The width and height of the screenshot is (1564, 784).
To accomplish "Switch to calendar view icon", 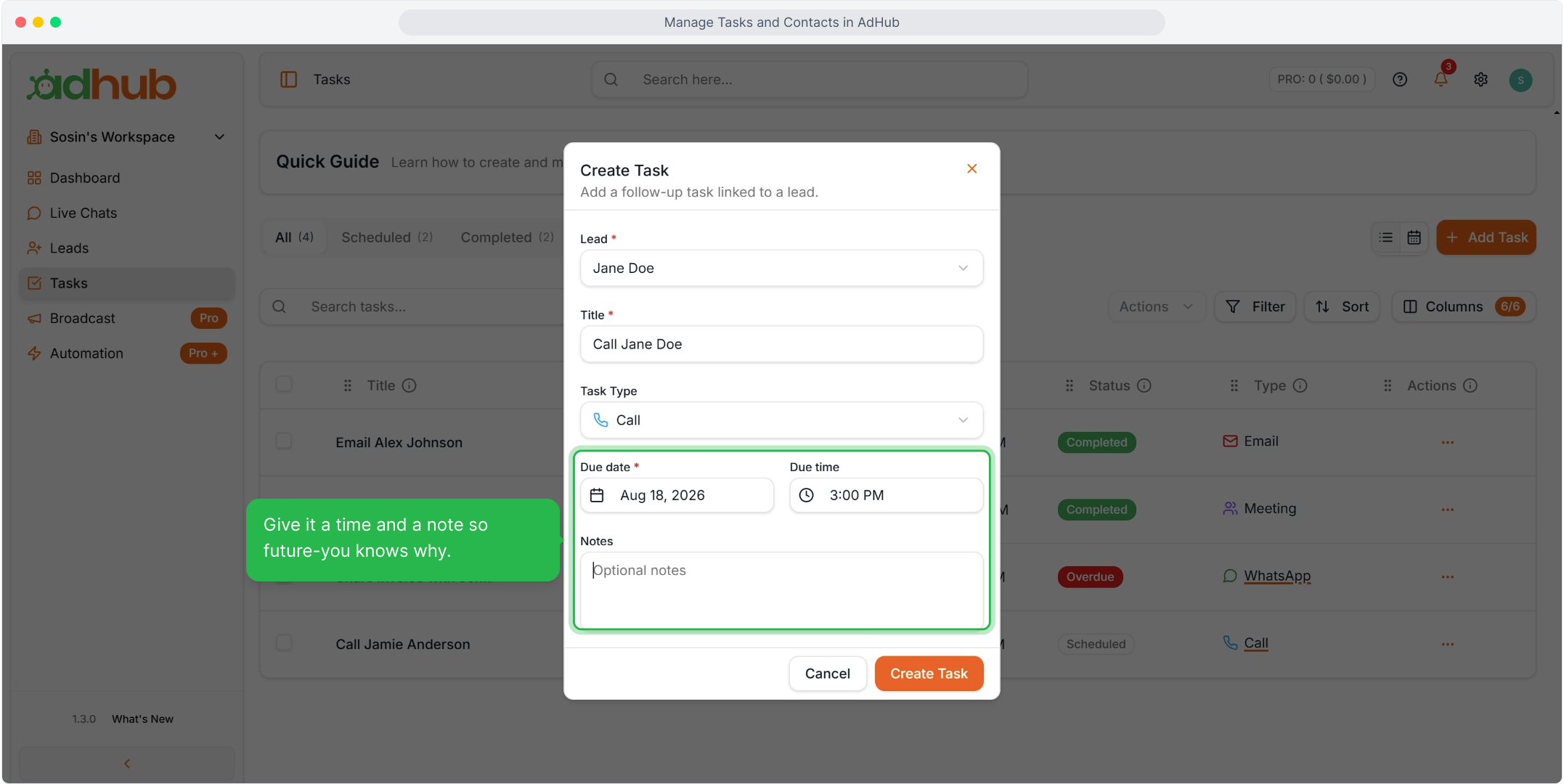I will [x=1414, y=237].
